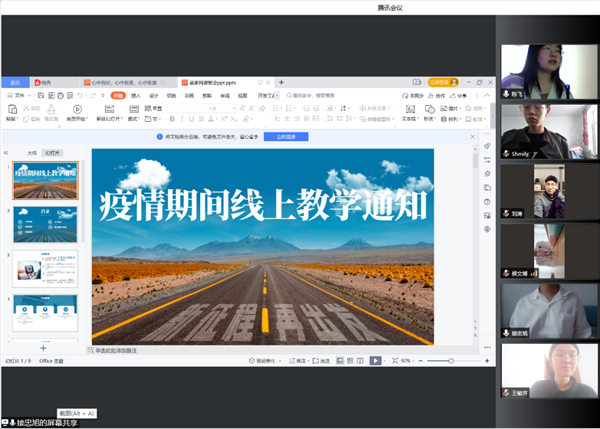This screenshot has width=600, height=429.
Task: Click the Redo arrow icon
Action: coord(93,95)
